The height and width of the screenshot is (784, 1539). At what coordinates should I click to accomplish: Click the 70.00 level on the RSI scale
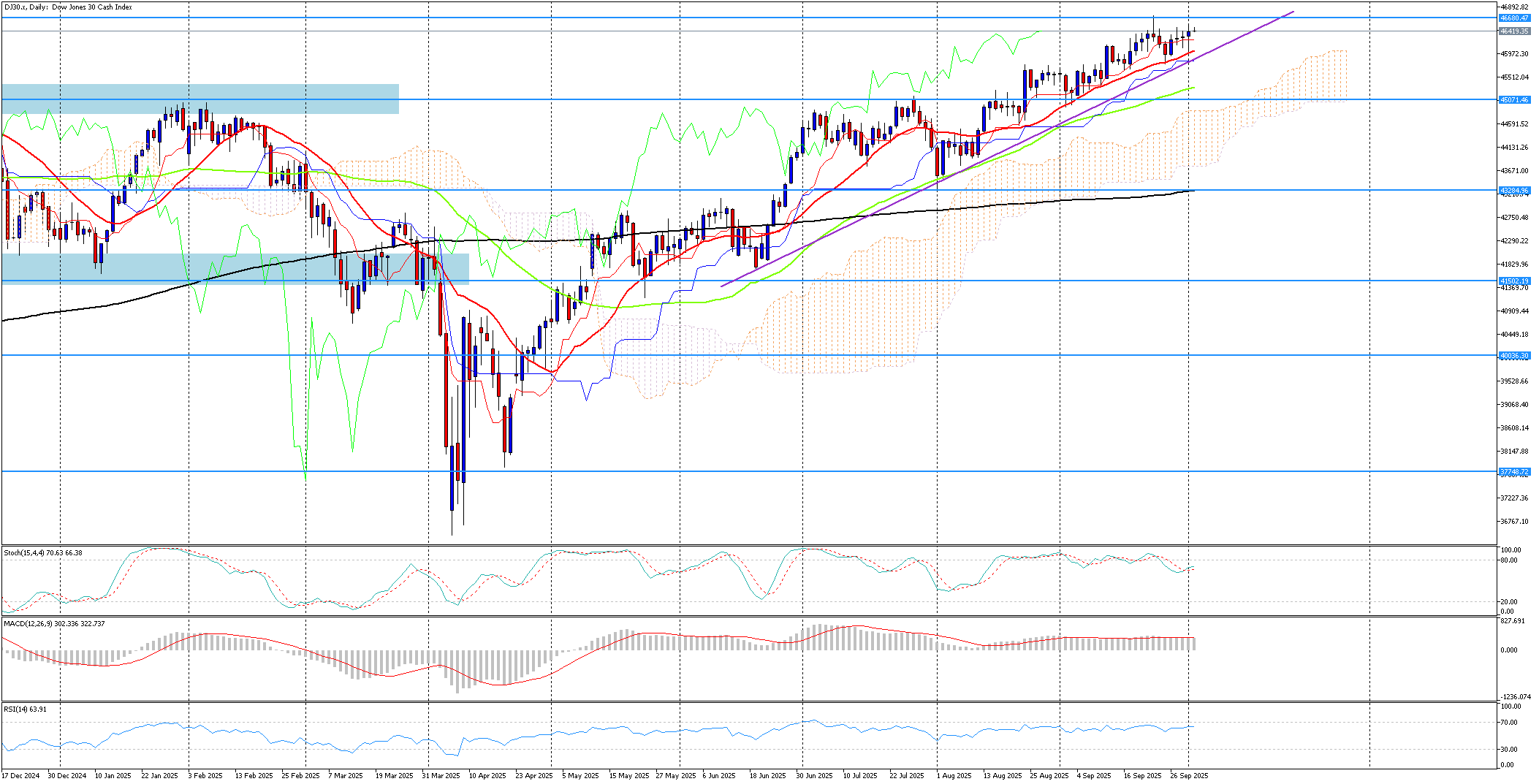point(1509,723)
